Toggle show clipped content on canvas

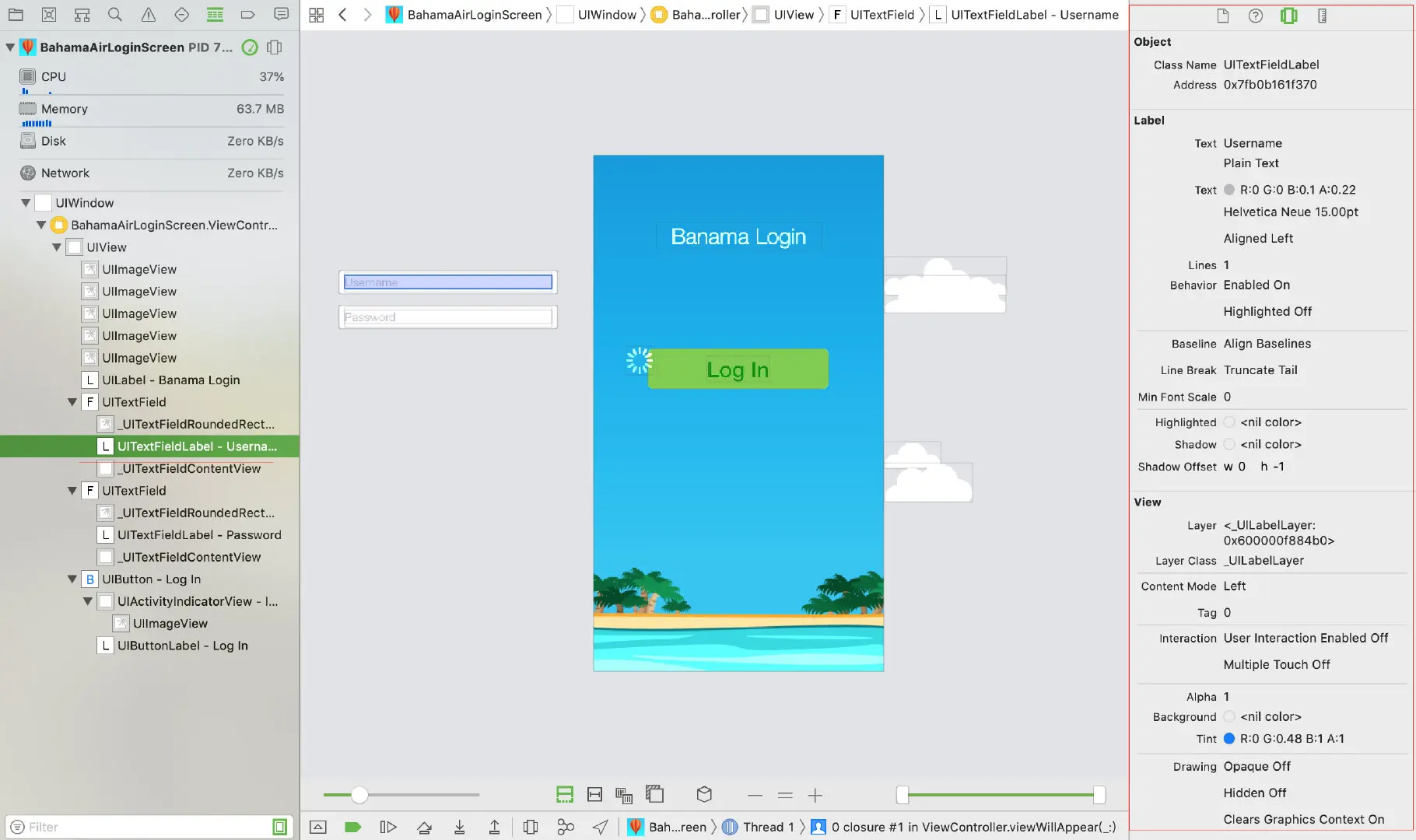tap(565, 794)
